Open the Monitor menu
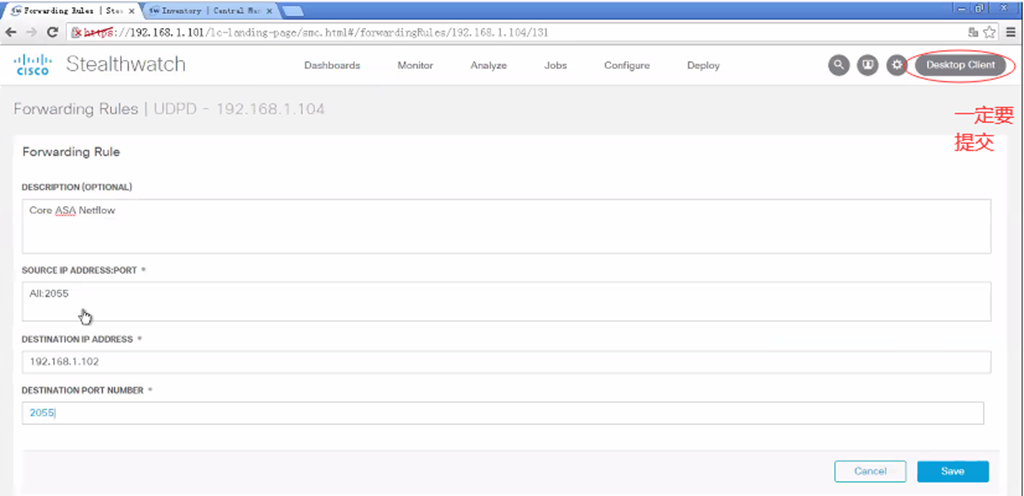 tap(415, 65)
